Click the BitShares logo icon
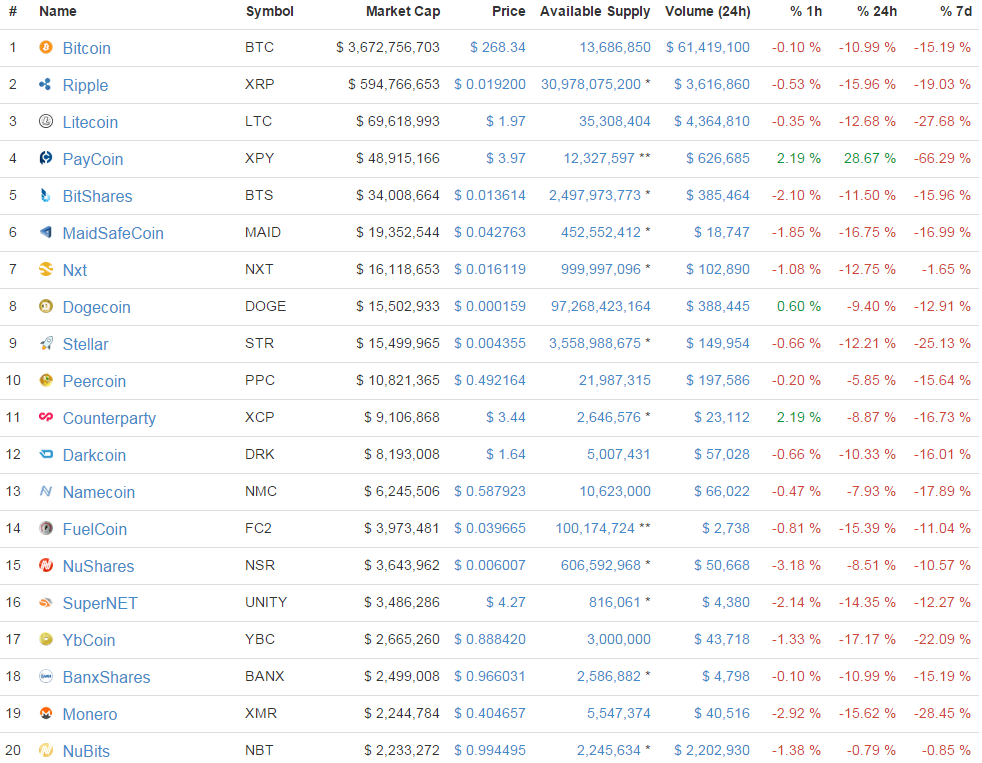The image size is (982, 763). coord(45,196)
